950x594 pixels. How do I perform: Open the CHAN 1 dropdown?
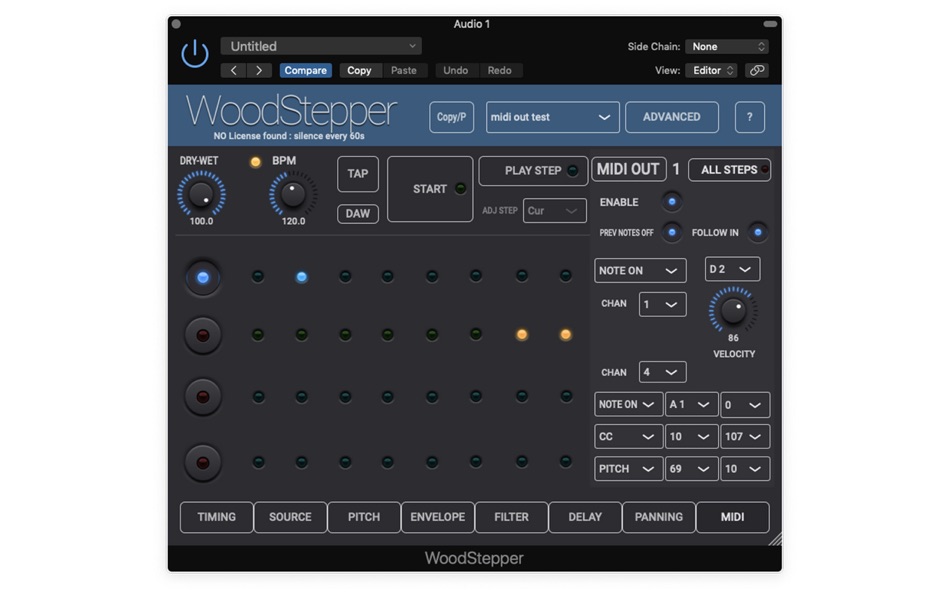coord(662,304)
